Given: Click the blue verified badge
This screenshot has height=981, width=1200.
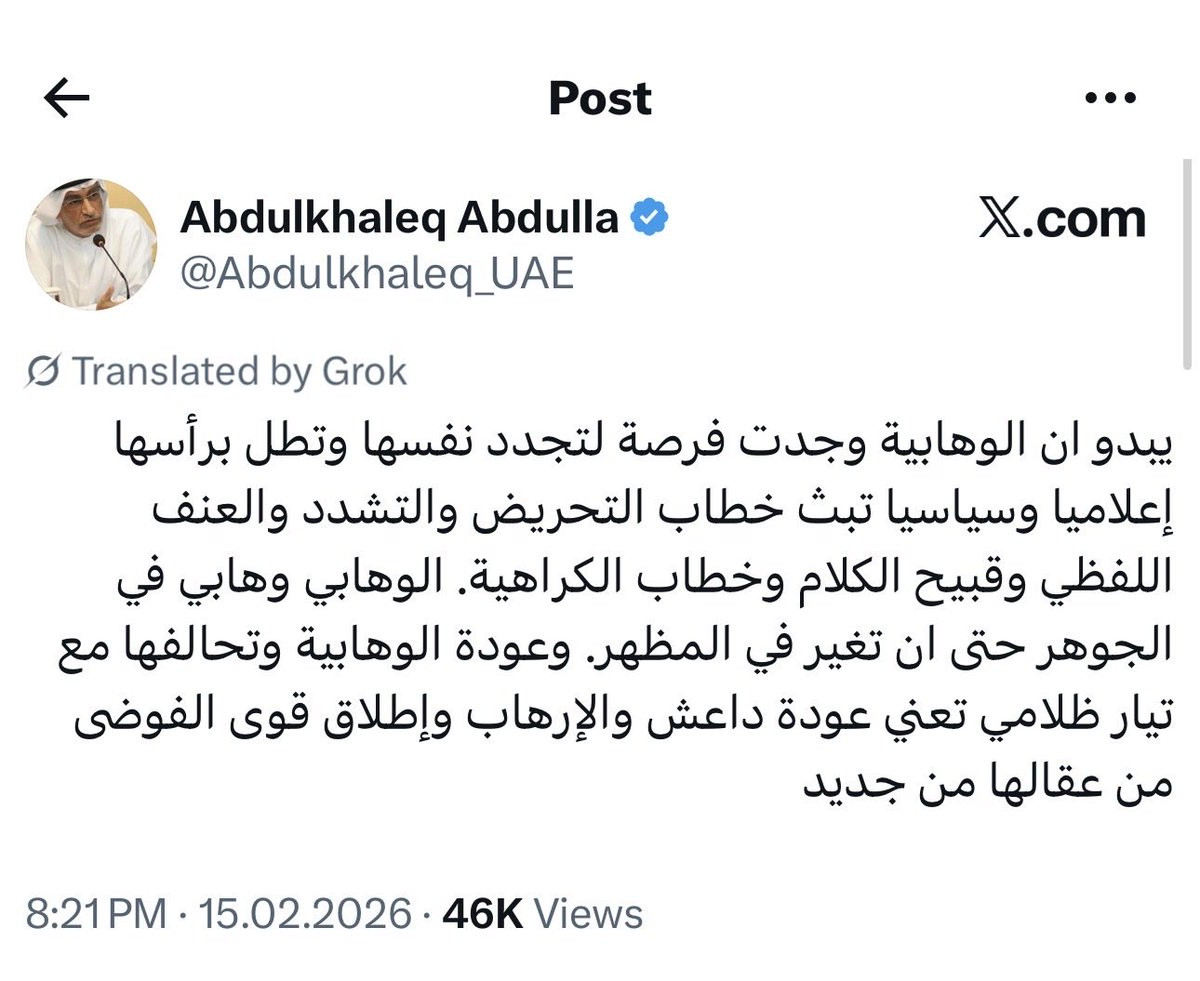Looking at the screenshot, I should pos(650,217).
